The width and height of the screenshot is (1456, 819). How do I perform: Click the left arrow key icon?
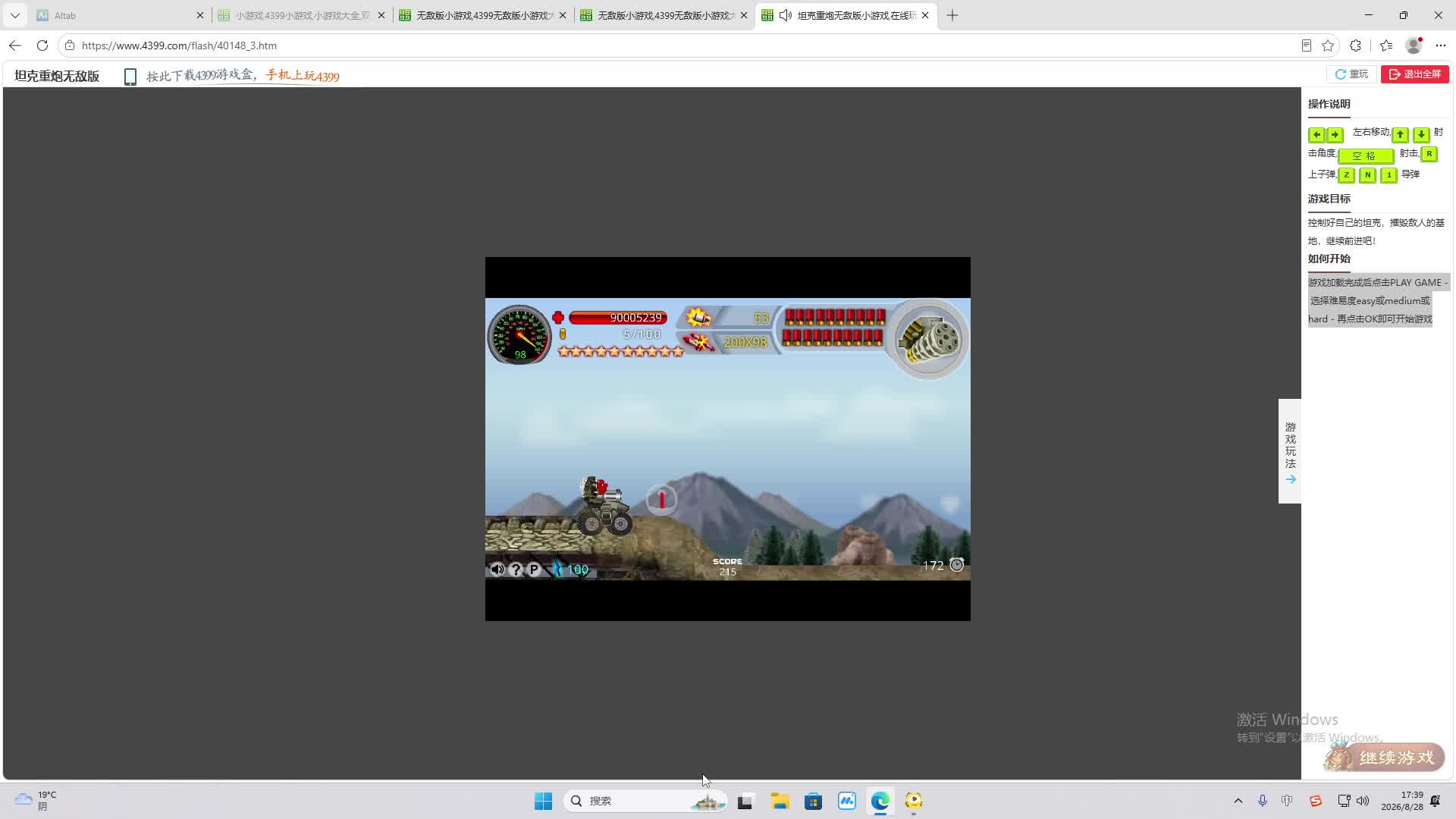pos(1316,135)
